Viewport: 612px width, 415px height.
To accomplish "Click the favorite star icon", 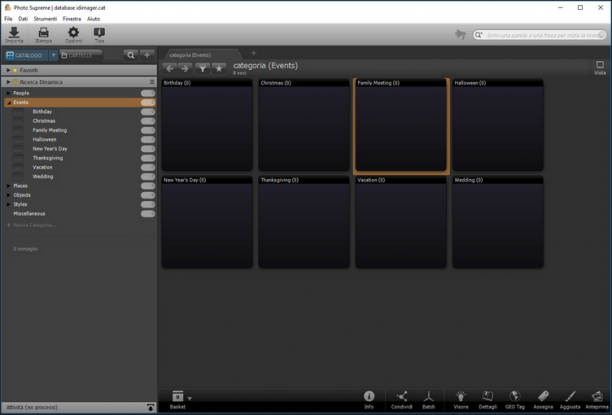I will click(219, 69).
